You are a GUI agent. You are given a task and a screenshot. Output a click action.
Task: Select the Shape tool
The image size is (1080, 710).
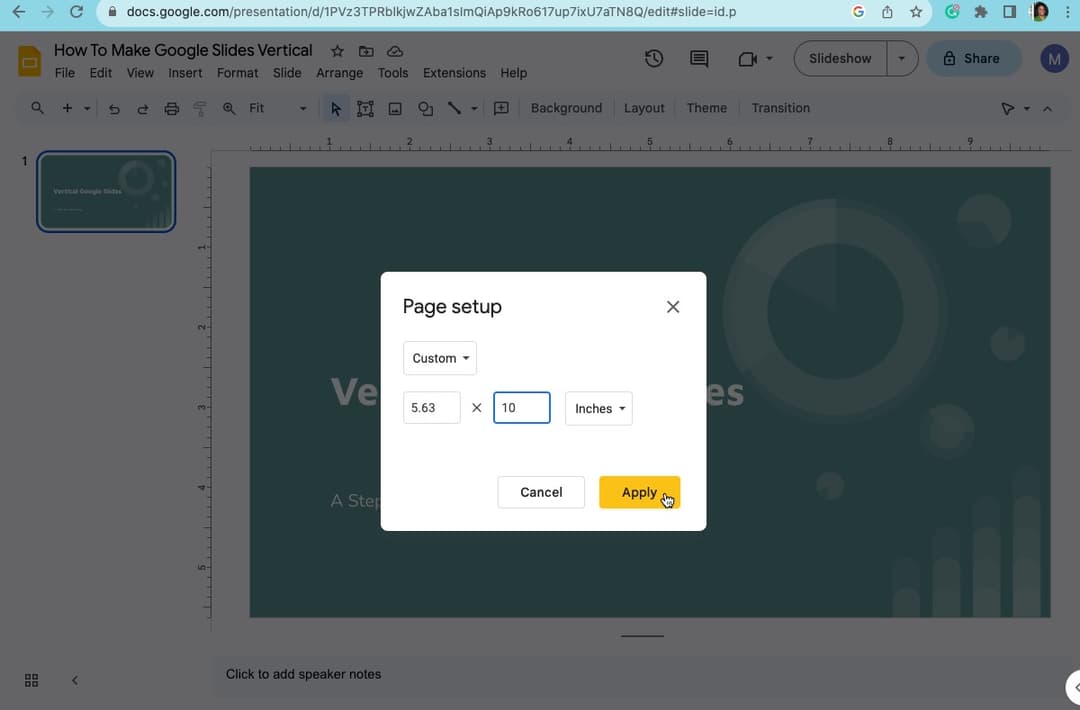(x=426, y=109)
